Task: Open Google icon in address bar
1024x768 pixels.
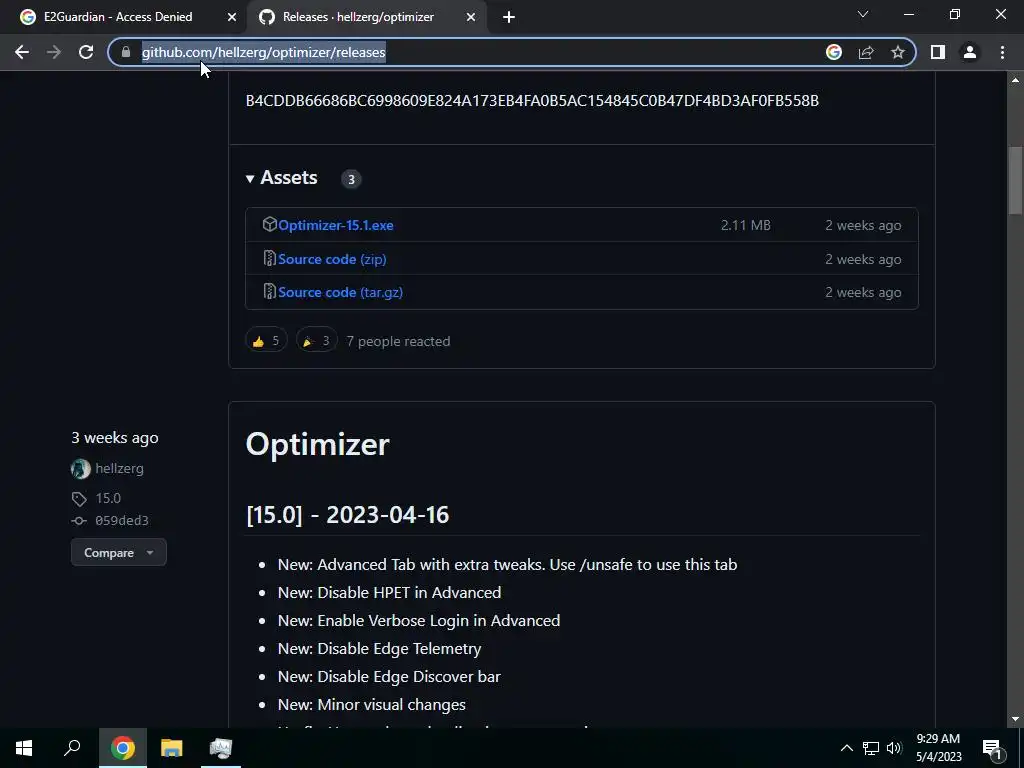Action: [x=834, y=52]
